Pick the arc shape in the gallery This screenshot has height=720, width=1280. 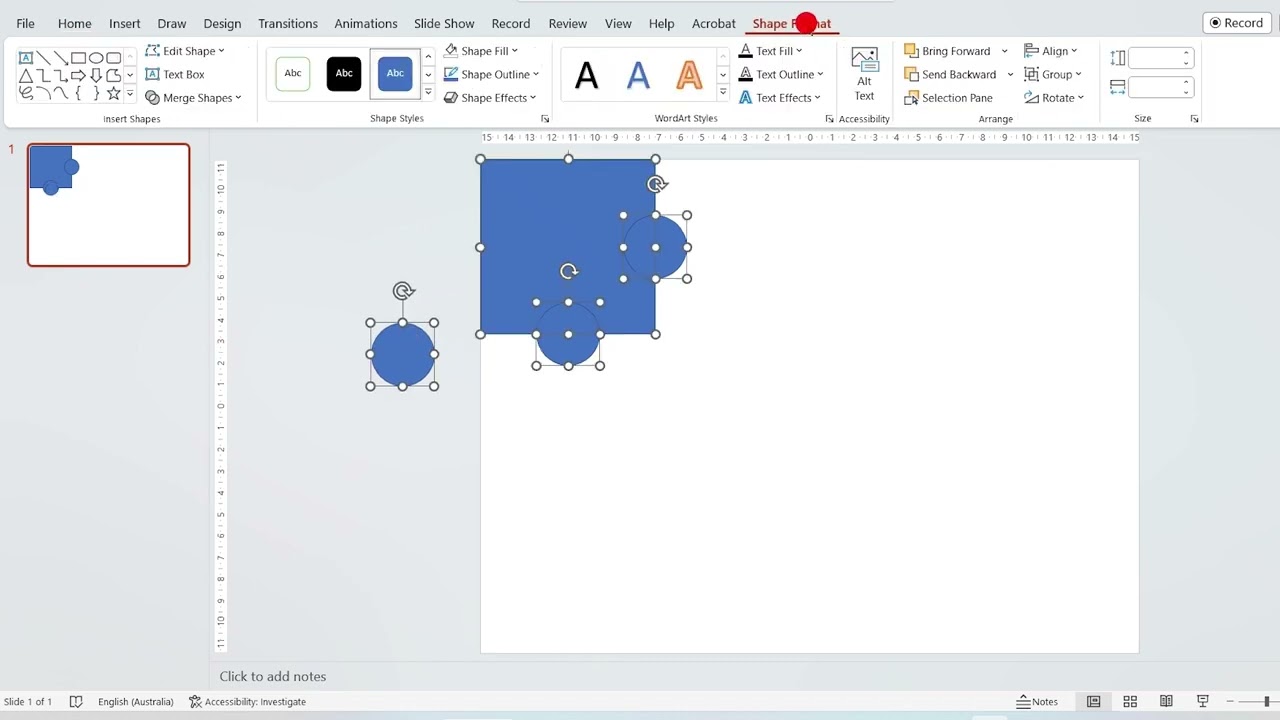coord(43,93)
